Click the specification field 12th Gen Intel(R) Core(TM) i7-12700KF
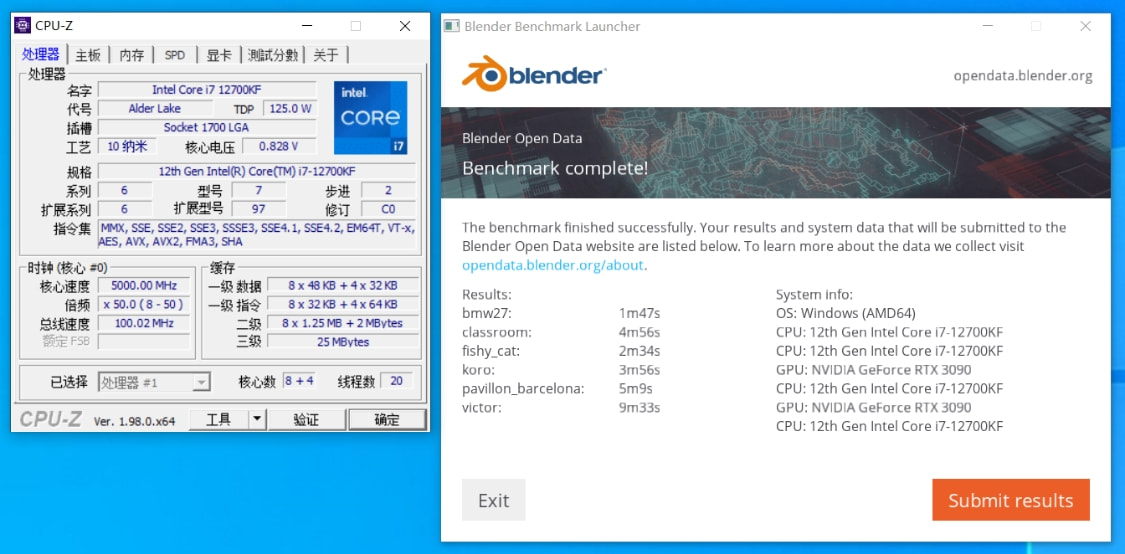 257,172
